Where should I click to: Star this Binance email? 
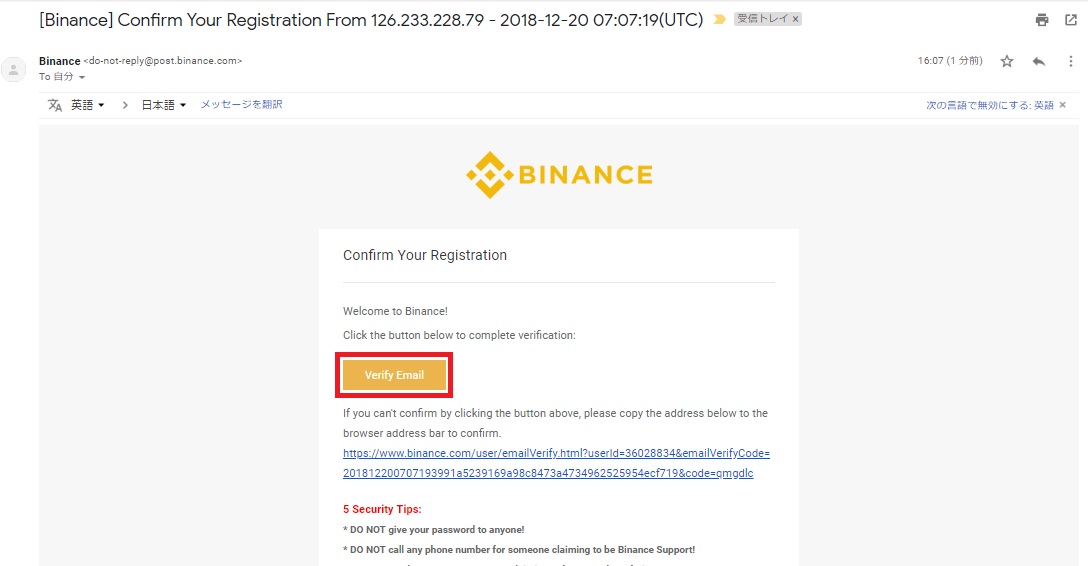tap(1007, 62)
